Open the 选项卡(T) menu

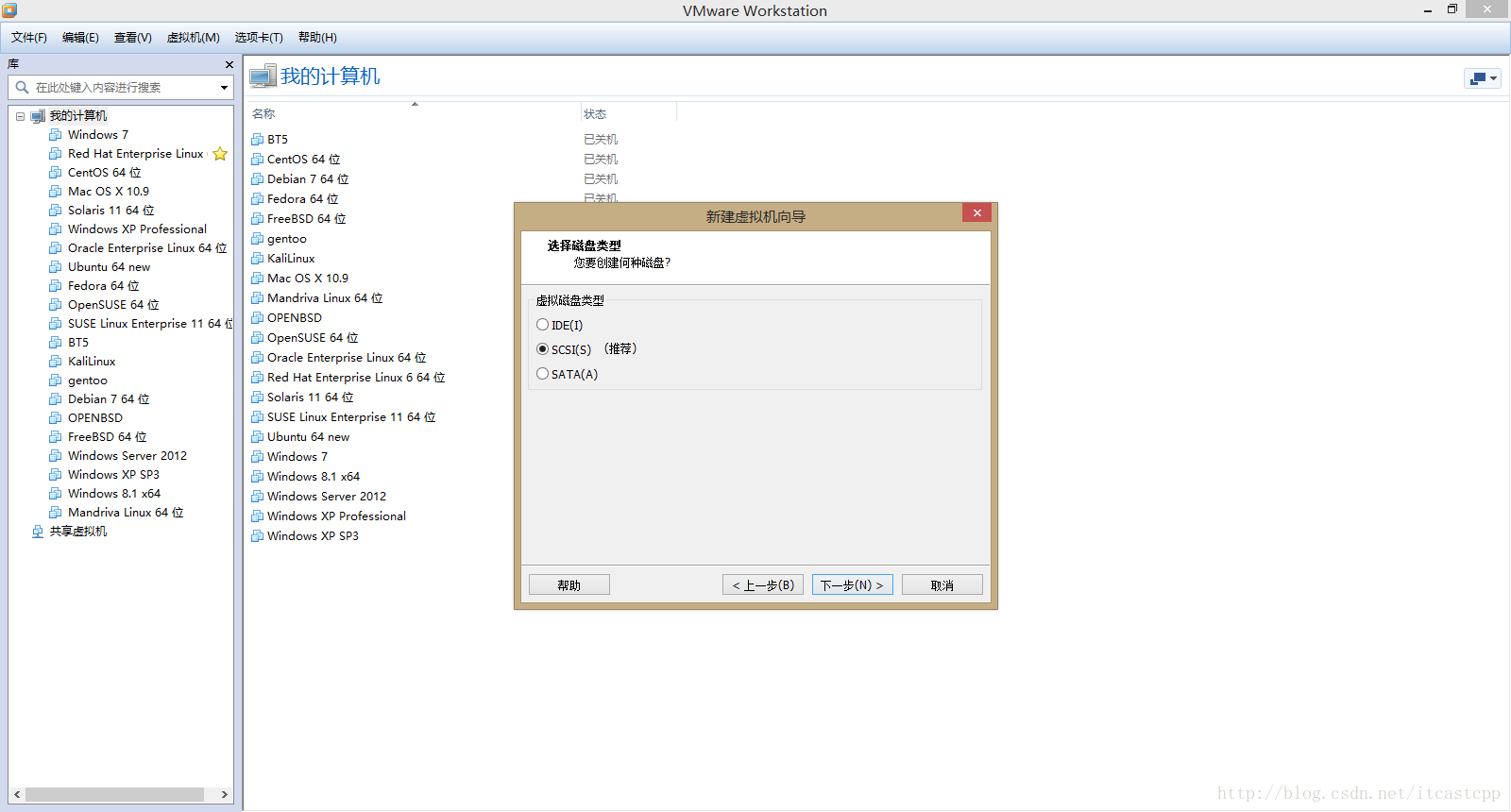pyautogui.click(x=259, y=38)
